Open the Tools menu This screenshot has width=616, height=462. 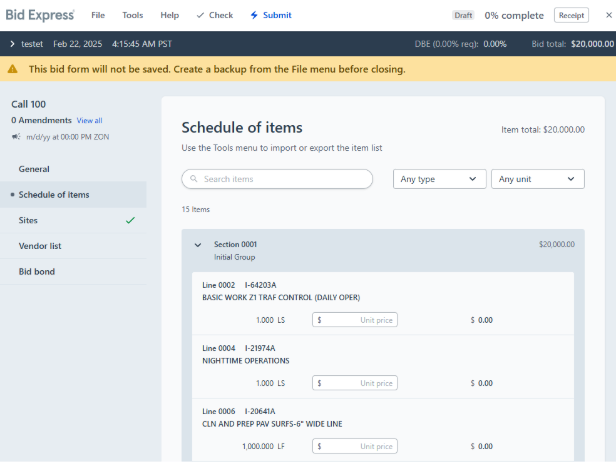(x=132, y=15)
